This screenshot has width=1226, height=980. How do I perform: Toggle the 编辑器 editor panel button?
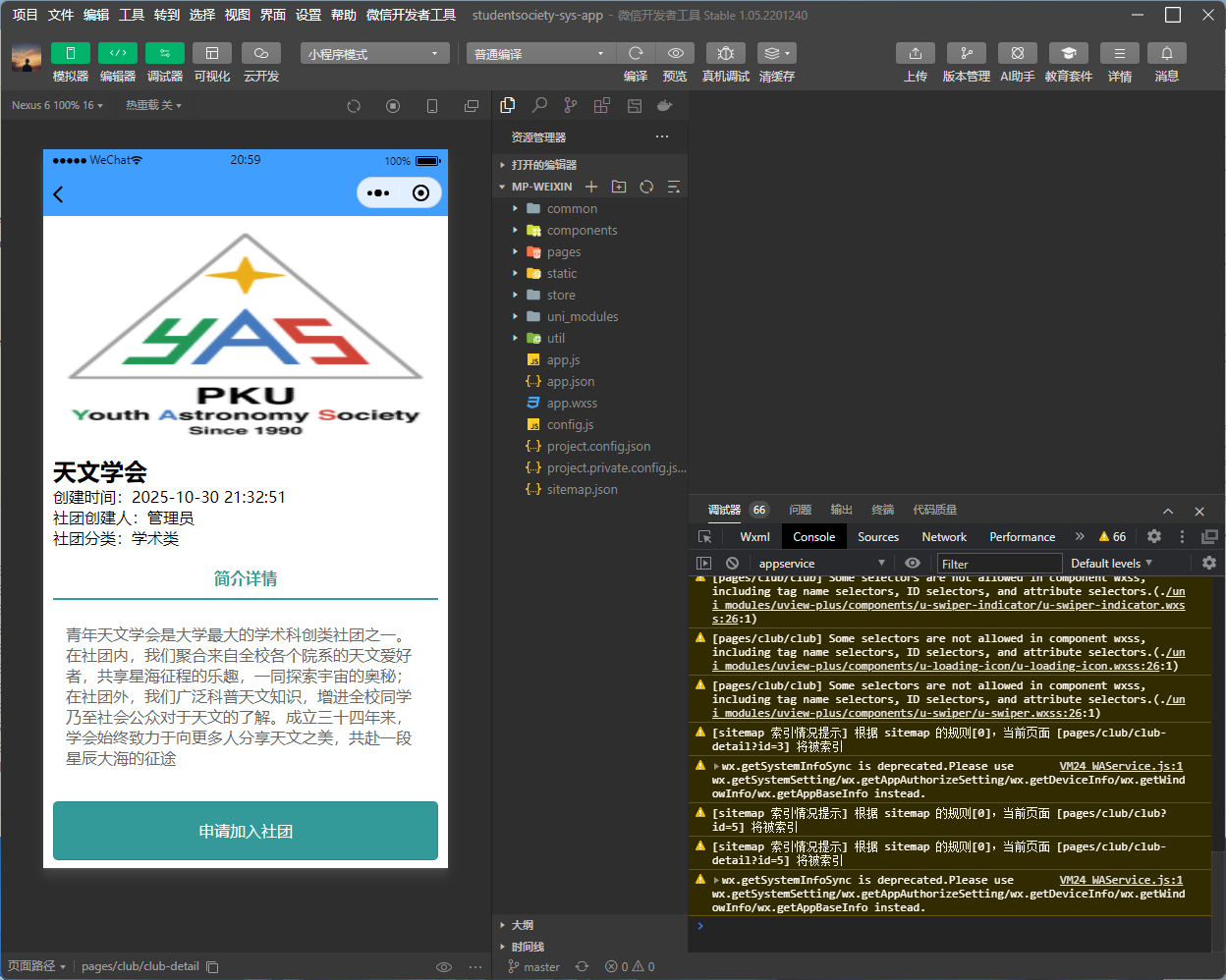click(118, 53)
